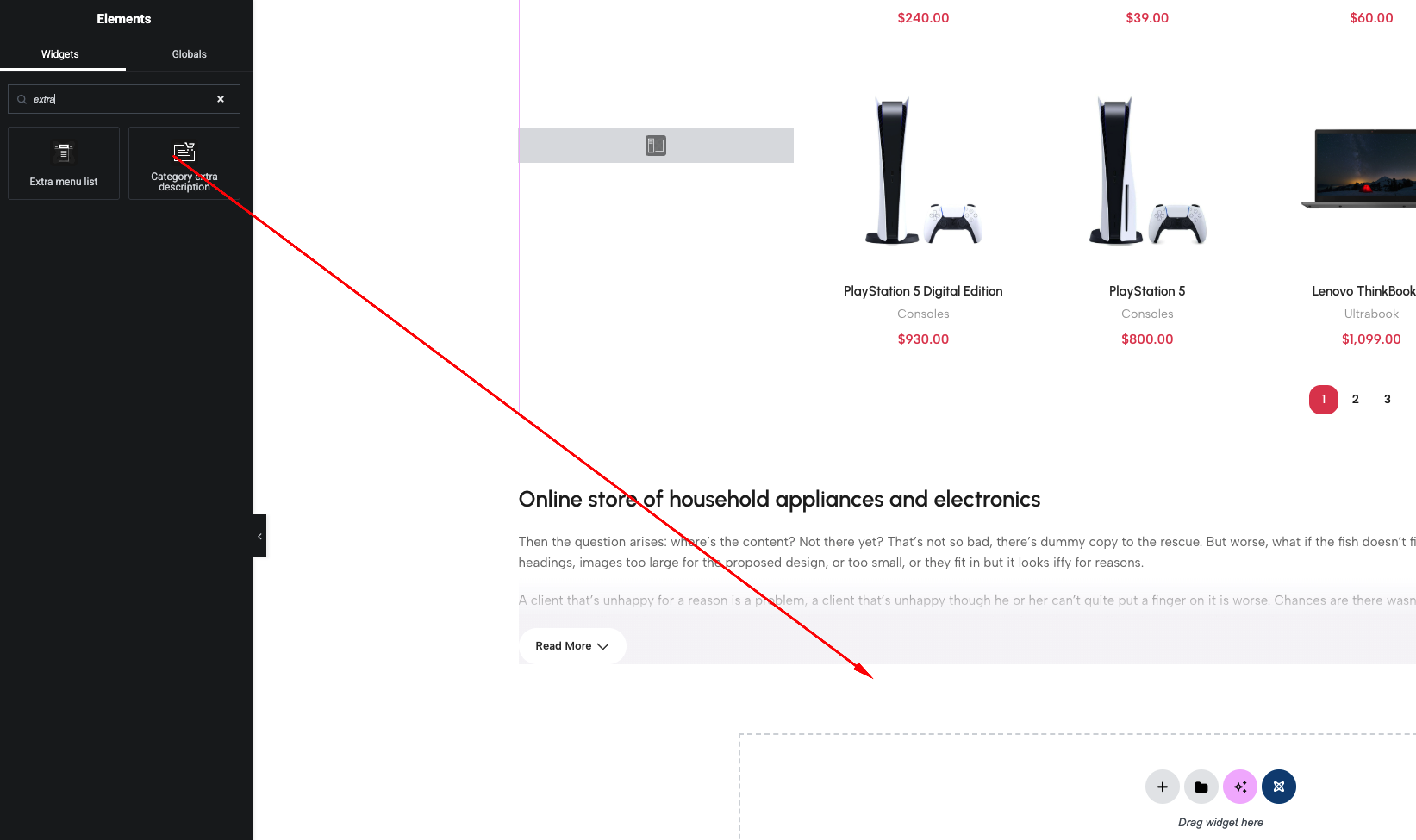
Task: Go to pagination page 3
Action: click(1388, 399)
